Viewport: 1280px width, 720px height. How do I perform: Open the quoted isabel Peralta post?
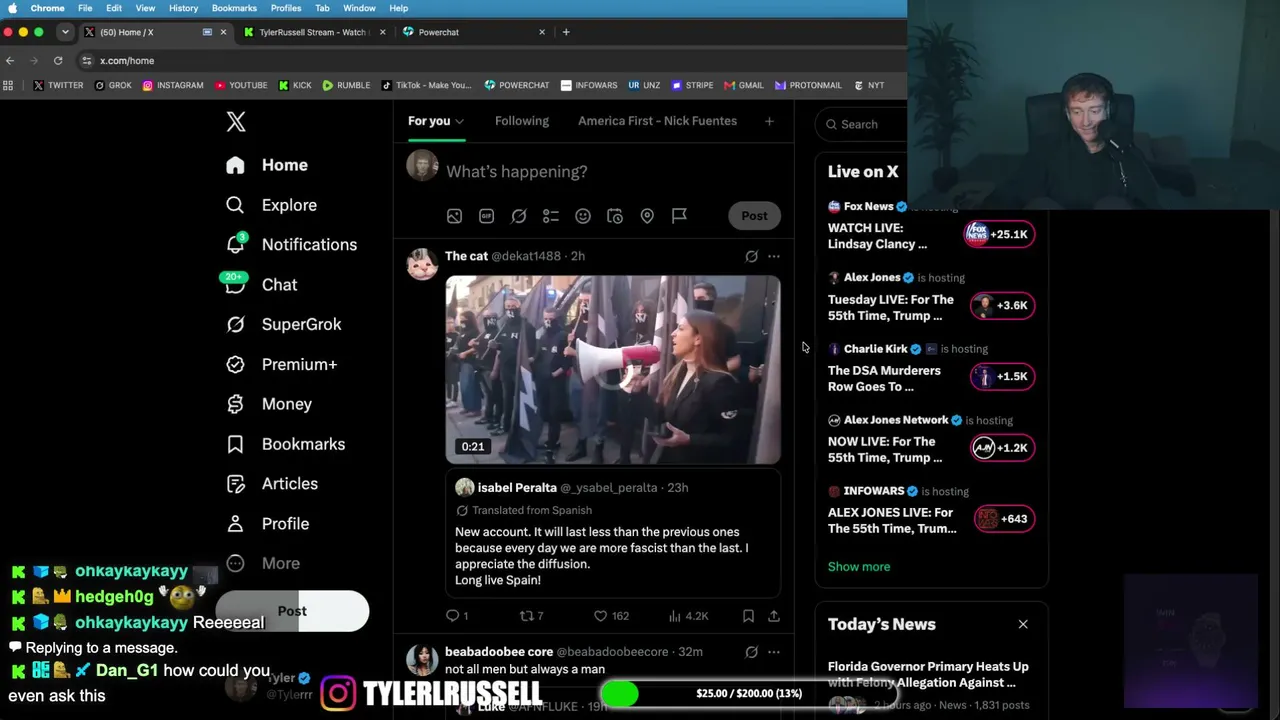click(x=613, y=534)
